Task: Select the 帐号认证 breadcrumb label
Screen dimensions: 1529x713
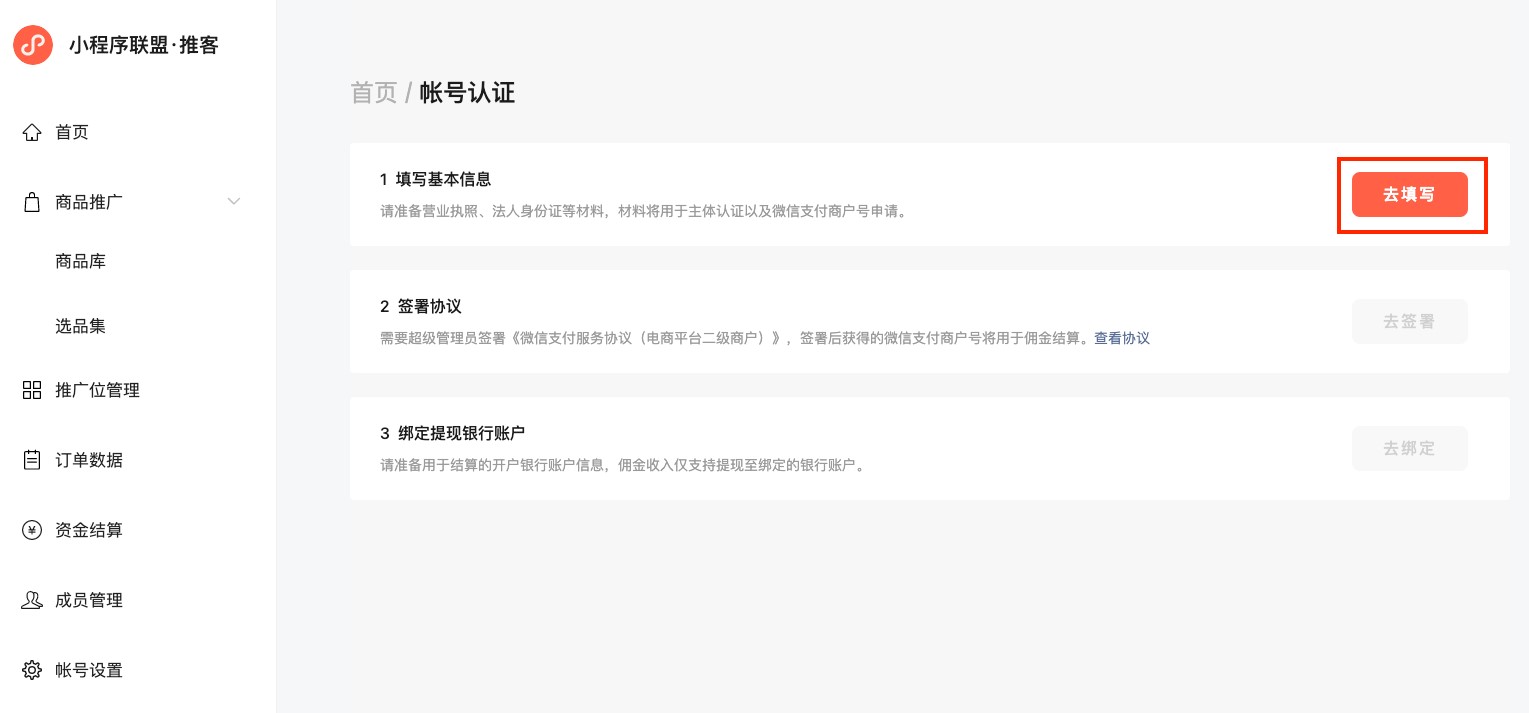Action: pyautogui.click(x=467, y=93)
